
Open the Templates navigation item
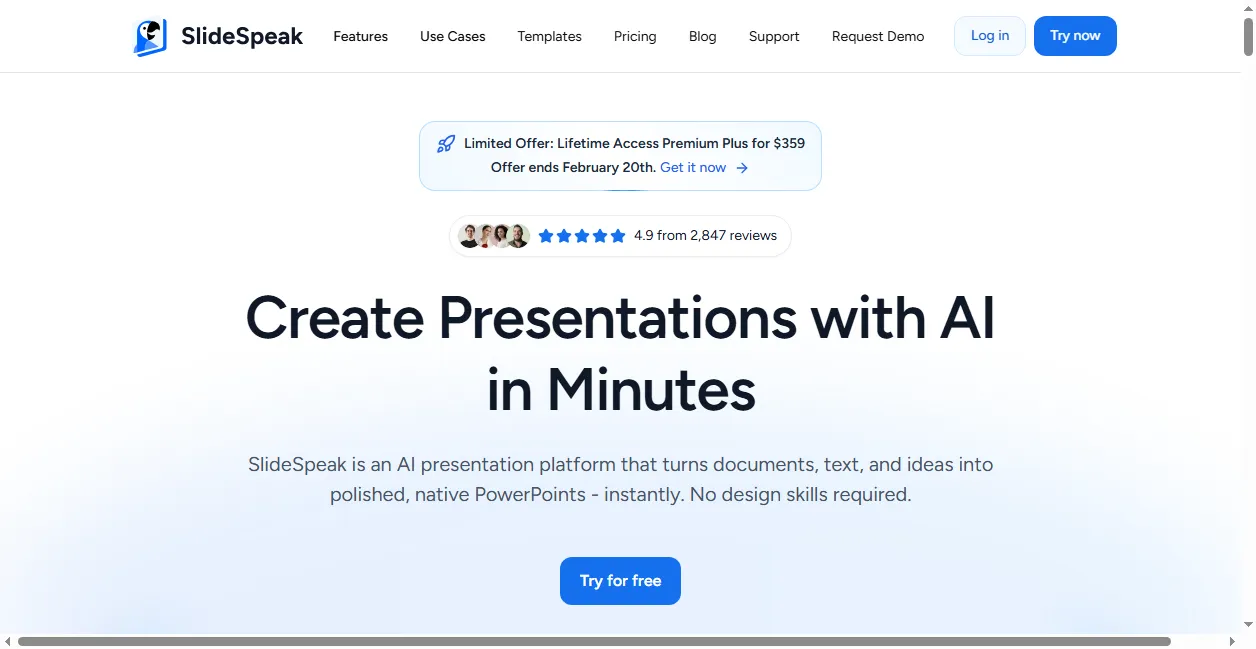[x=549, y=36]
